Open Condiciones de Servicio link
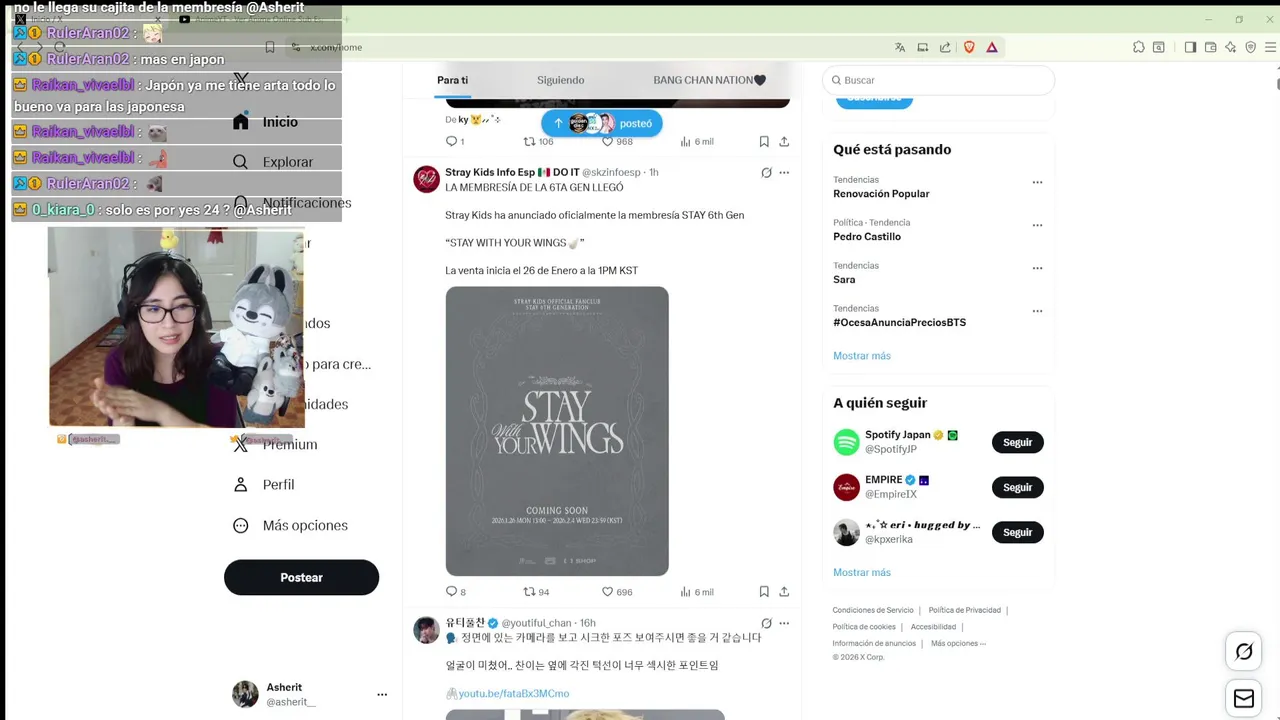The width and height of the screenshot is (1280, 720). pos(873,610)
